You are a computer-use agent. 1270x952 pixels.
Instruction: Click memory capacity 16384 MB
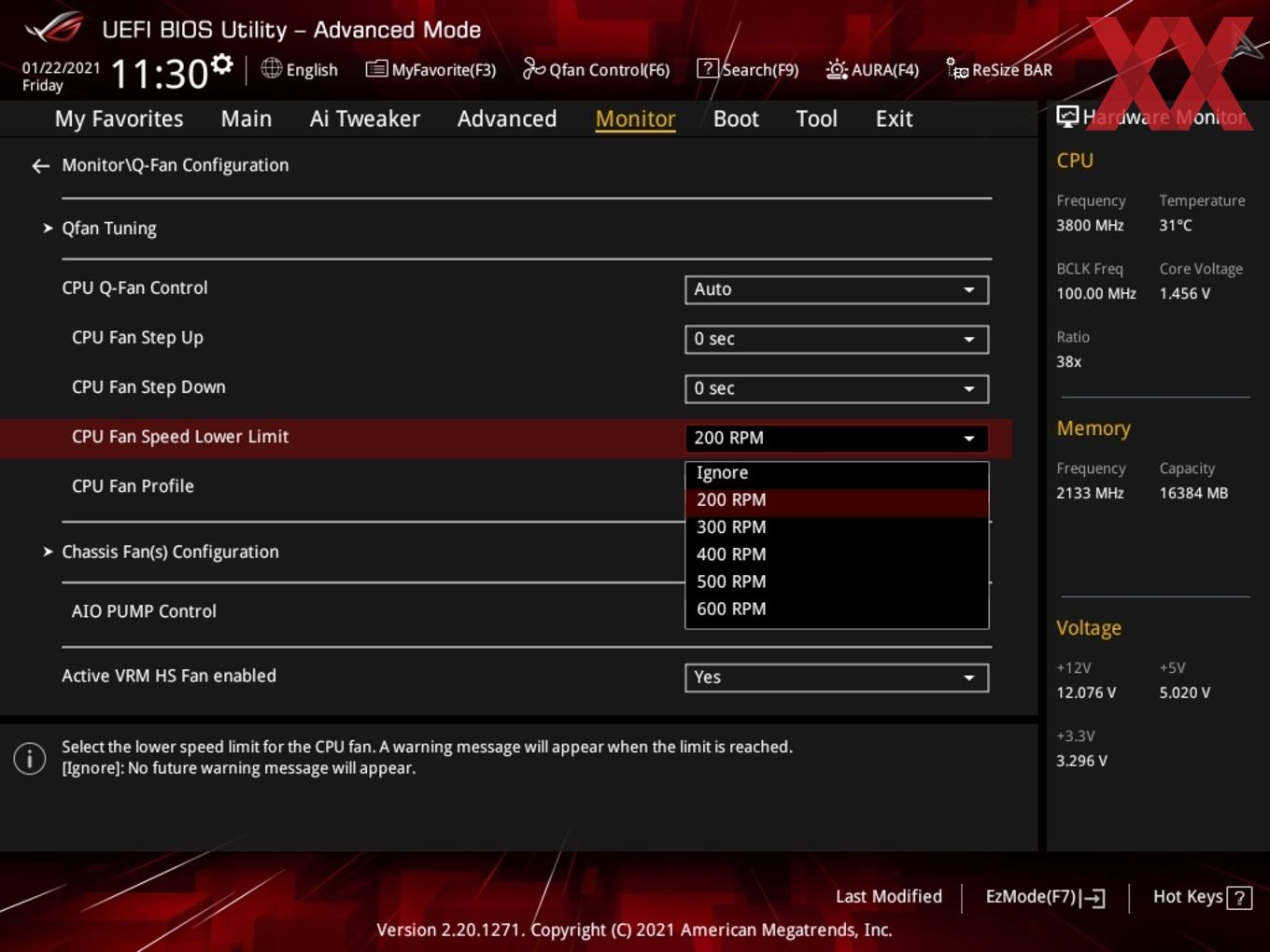[1193, 493]
